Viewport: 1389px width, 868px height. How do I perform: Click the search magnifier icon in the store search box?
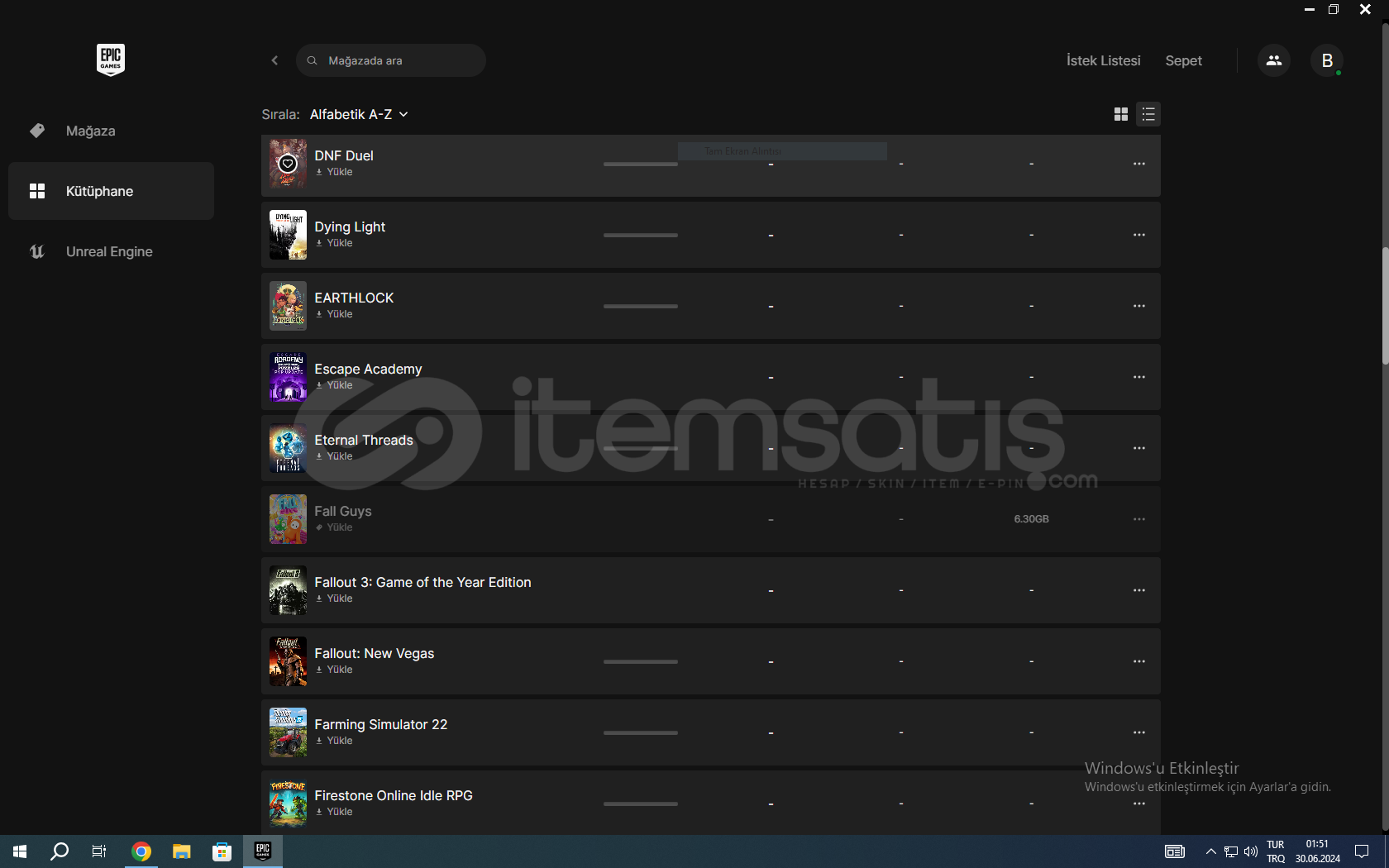(x=312, y=60)
